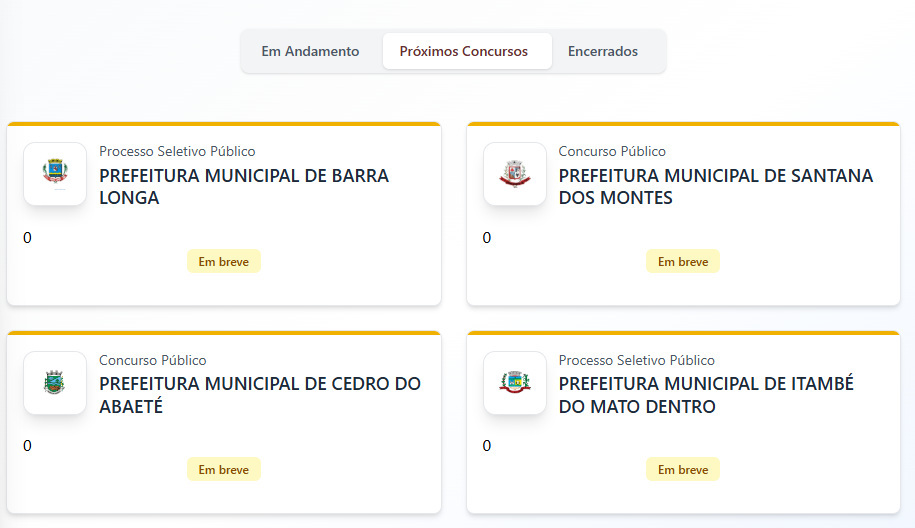
Task: Switch to the Em Andamento tab
Action: click(x=310, y=51)
